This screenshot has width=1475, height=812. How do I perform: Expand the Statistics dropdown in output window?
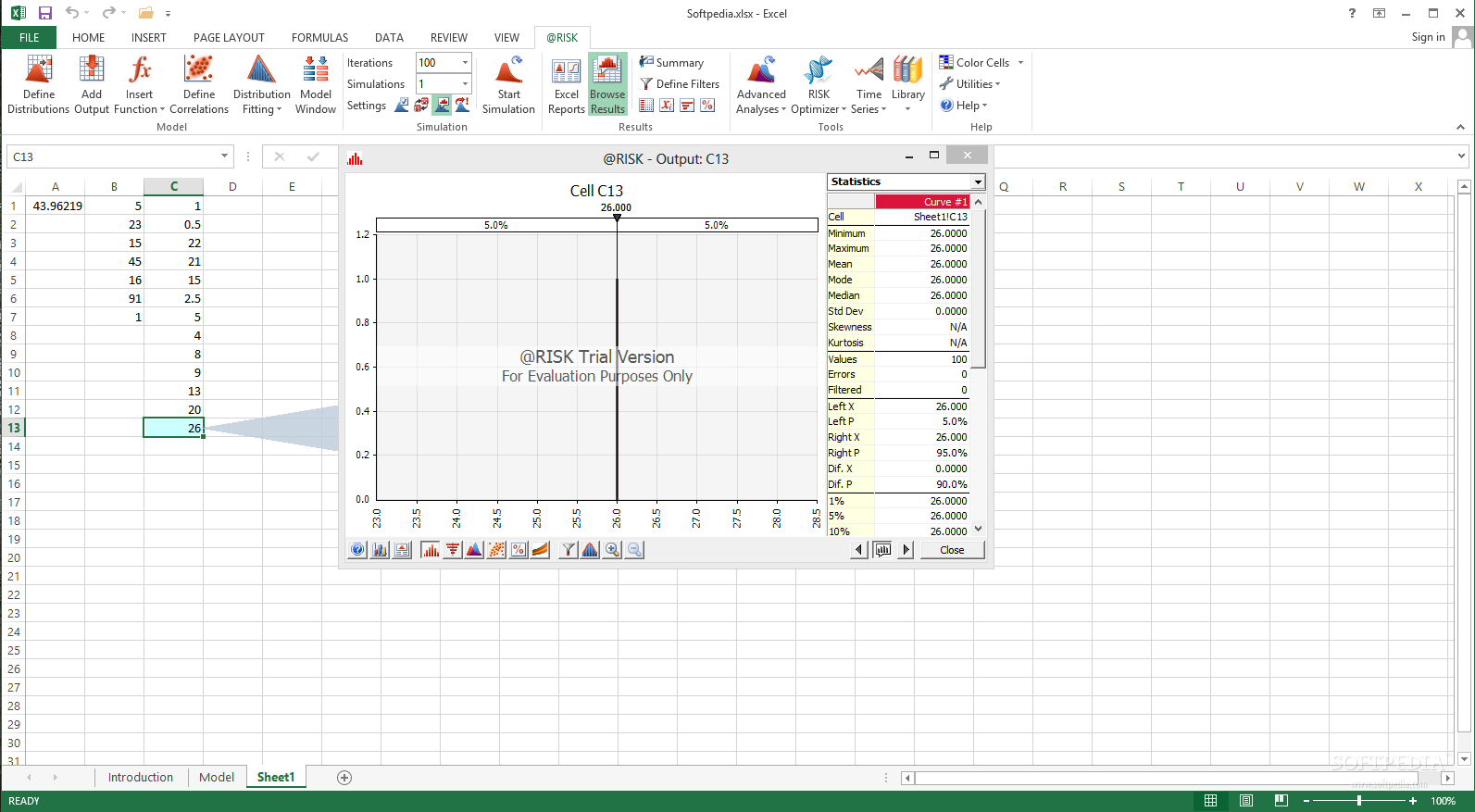(978, 181)
